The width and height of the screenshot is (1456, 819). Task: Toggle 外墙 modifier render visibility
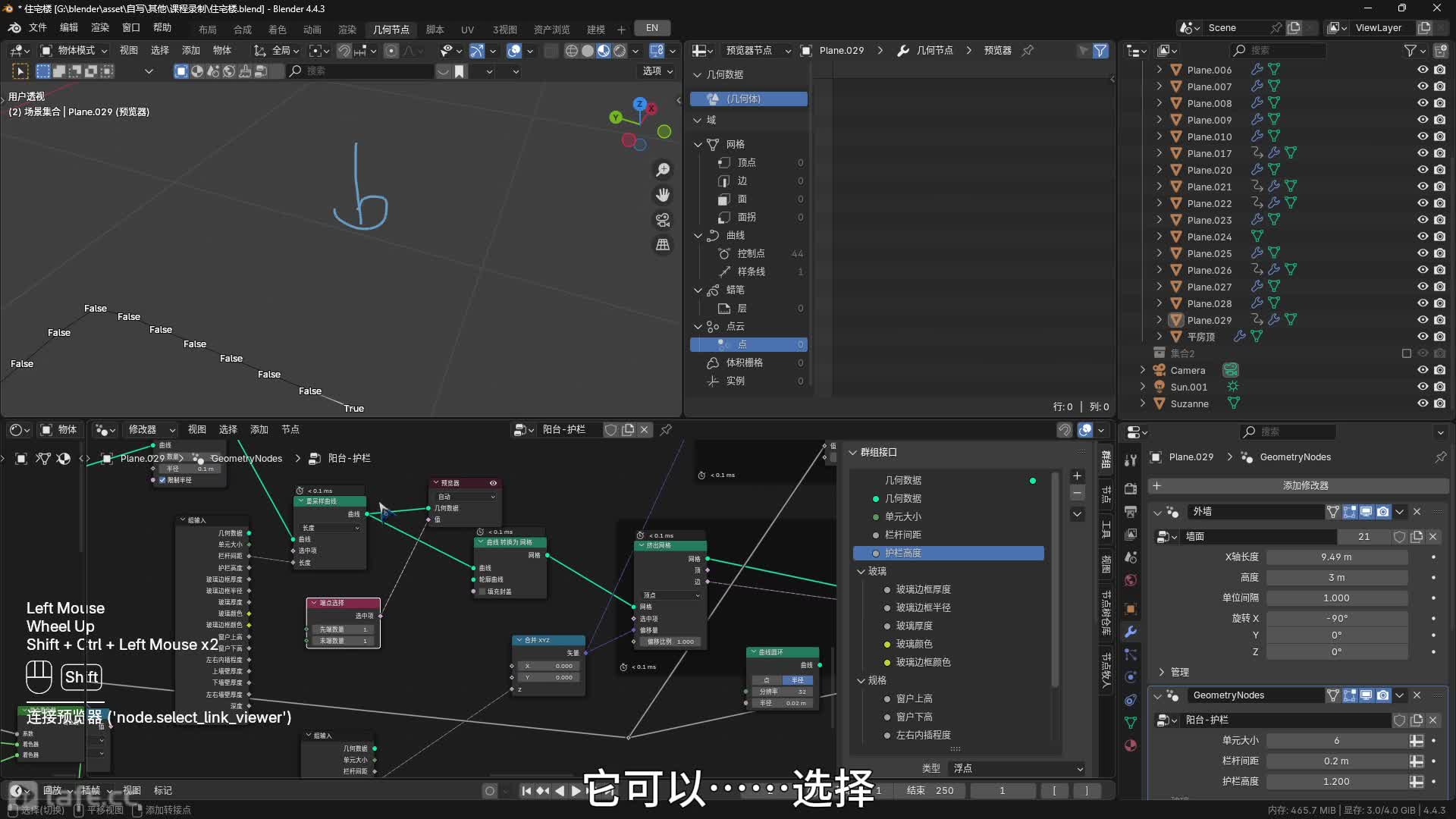click(x=1383, y=512)
